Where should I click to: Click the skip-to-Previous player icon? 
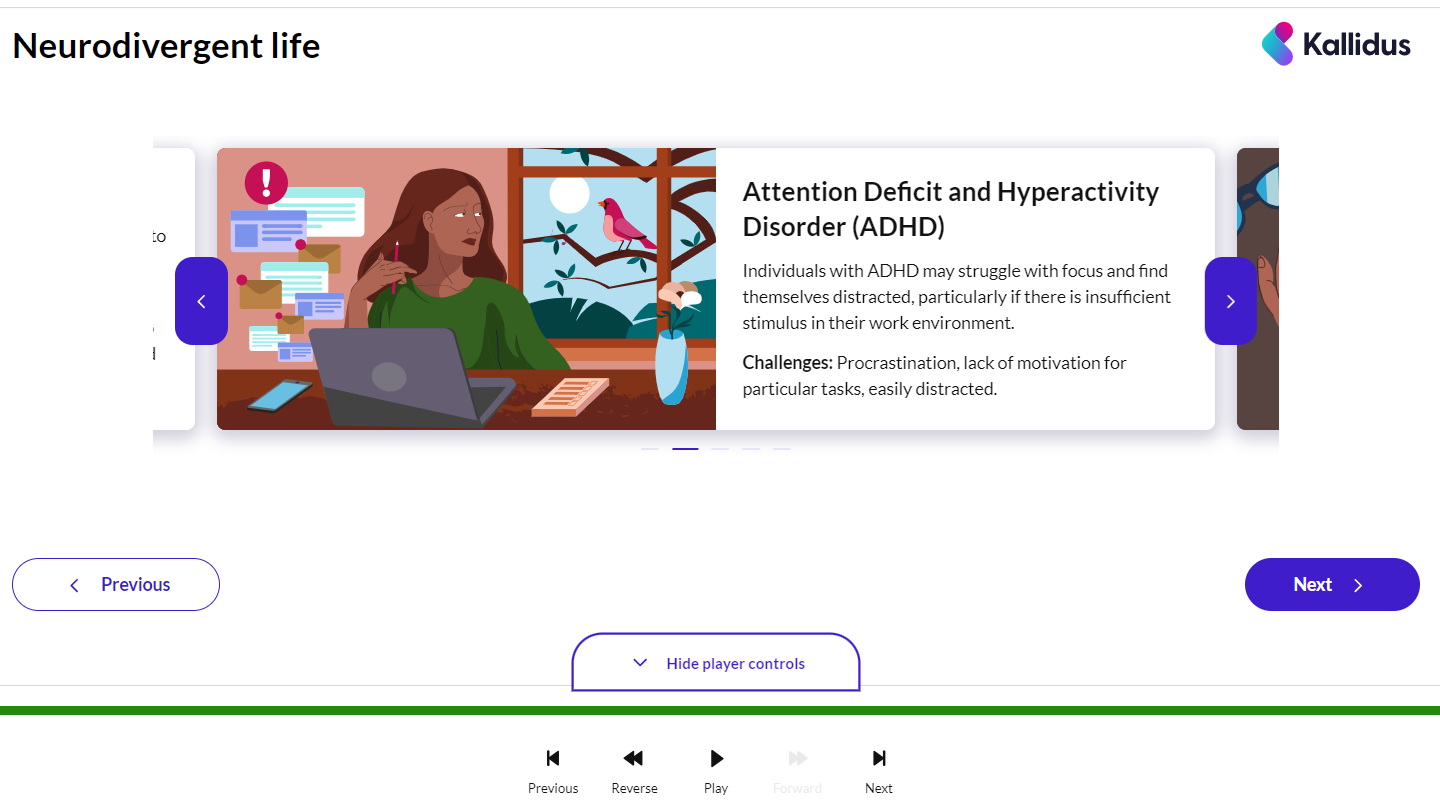pos(553,758)
